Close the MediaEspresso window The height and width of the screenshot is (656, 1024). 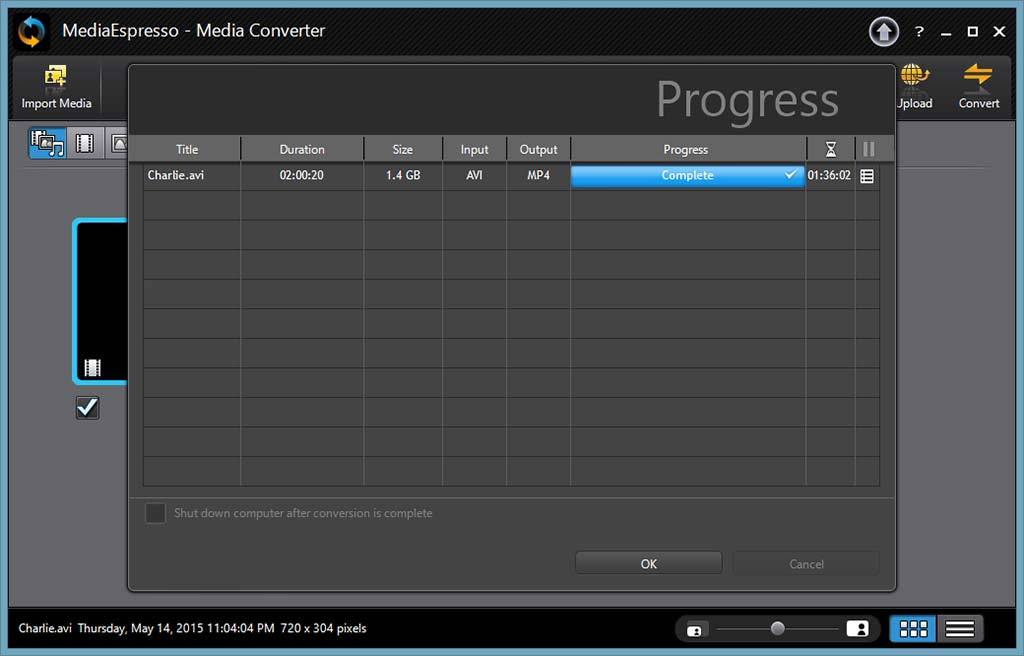(999, 31)
